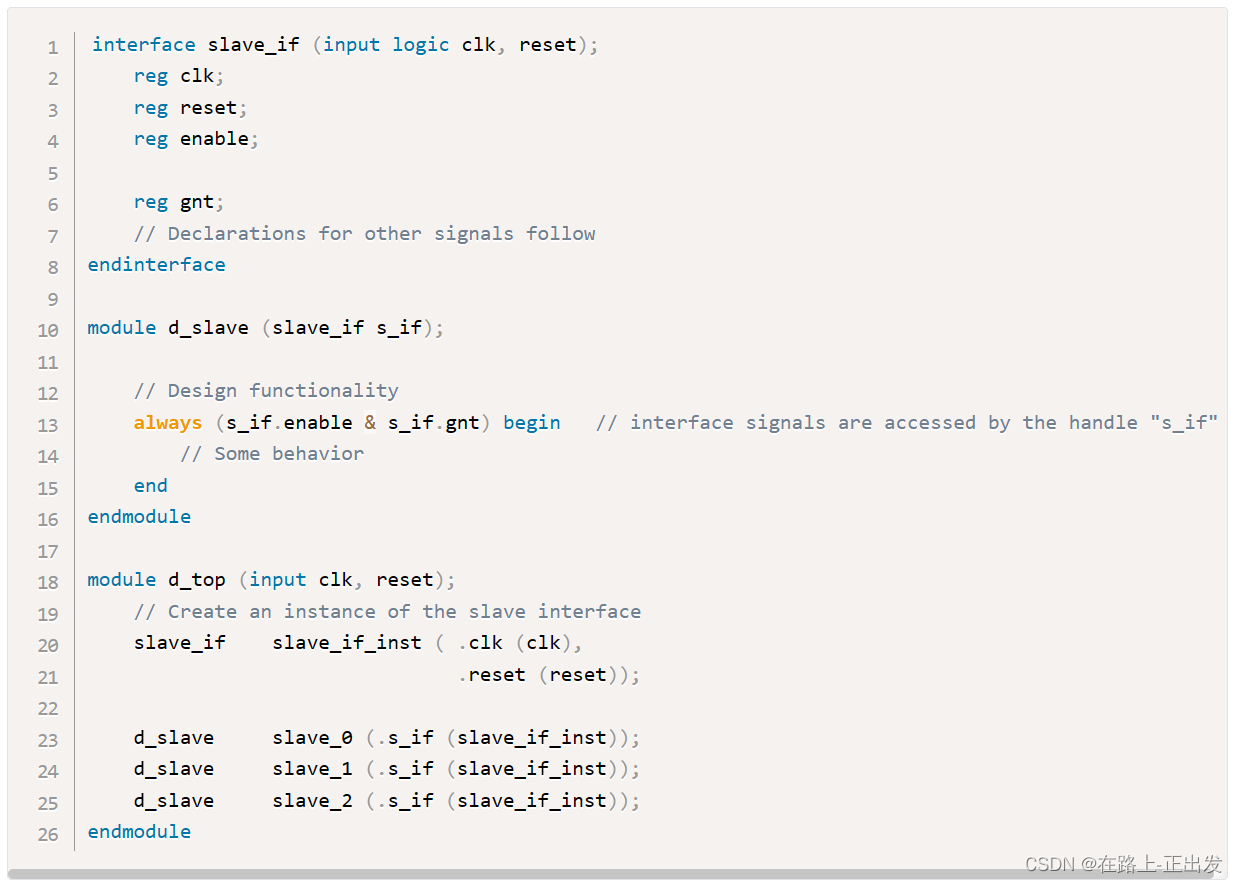Click 'slave_if_inst' on line 20
Screen dimensions: 1238x883
pyautogui.click(x=346, y=643)
